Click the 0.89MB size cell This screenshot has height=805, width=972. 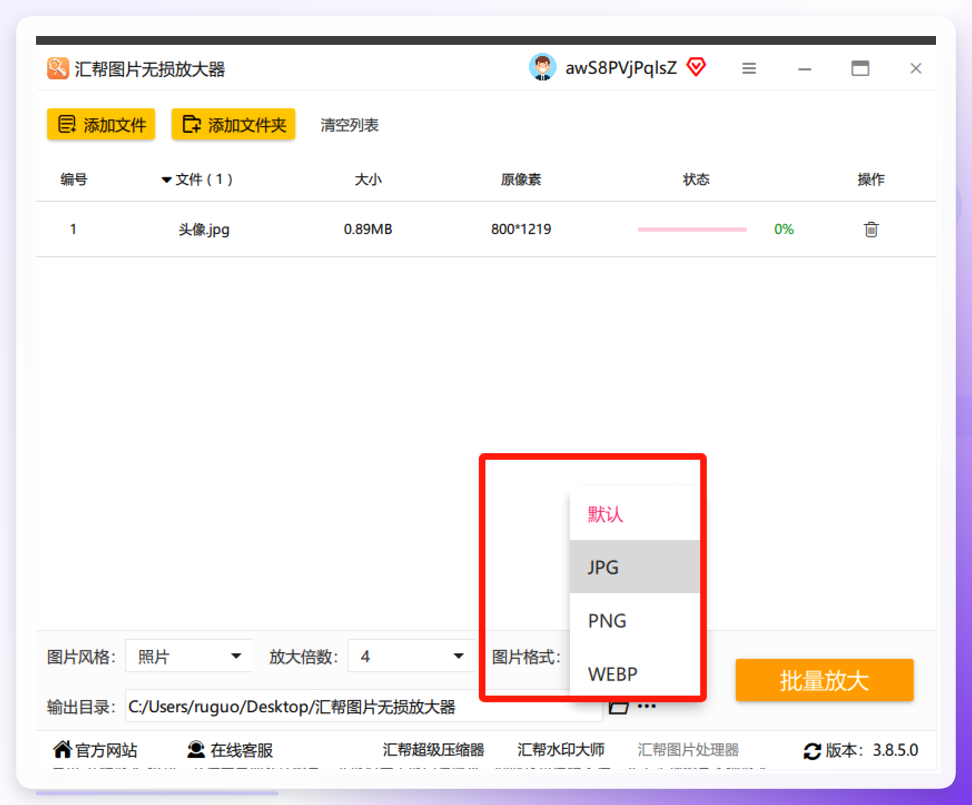[x=368, y=229]
